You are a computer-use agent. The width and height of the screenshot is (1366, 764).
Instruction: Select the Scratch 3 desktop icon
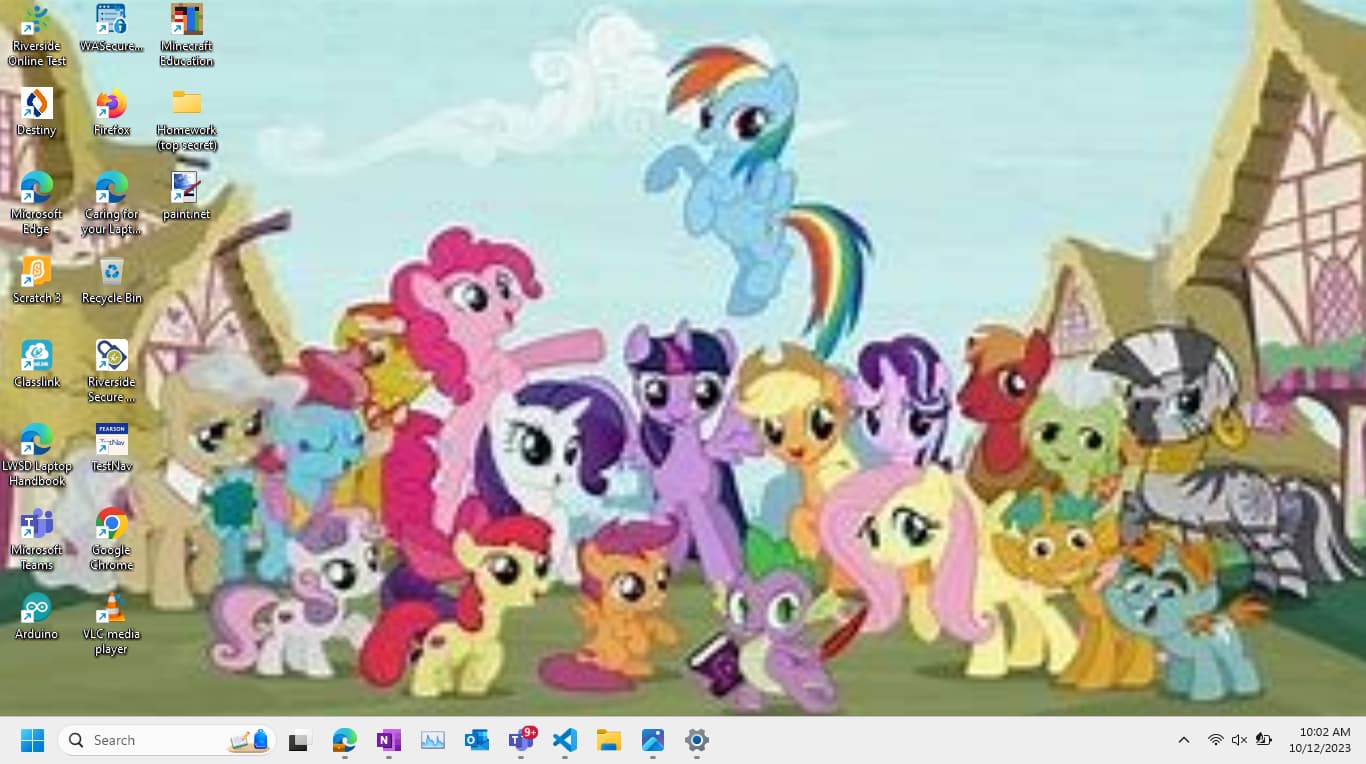[37, 280]
